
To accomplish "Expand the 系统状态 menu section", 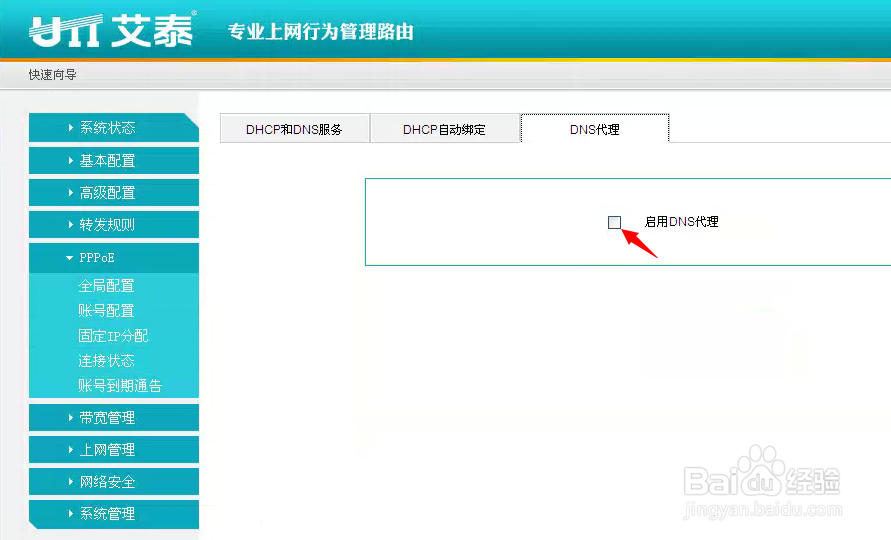I will click(114, 127).
